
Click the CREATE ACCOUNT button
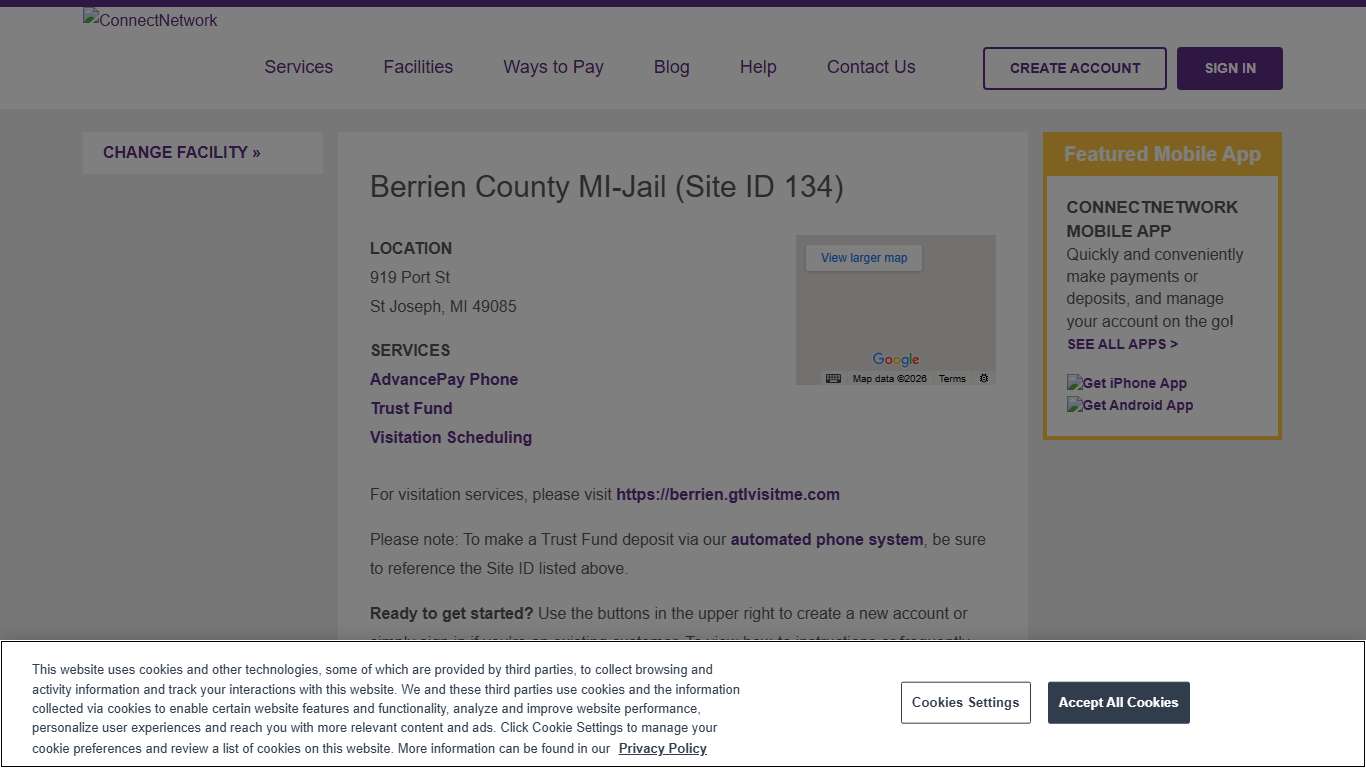pyautogui.click(x=1074, y=68)
